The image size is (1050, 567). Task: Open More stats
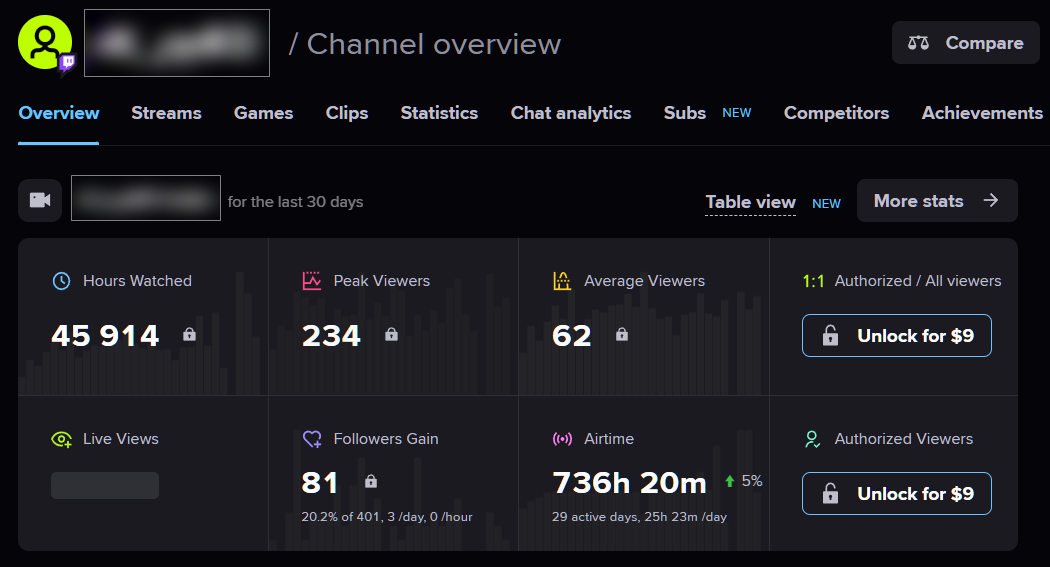[937, 200]
